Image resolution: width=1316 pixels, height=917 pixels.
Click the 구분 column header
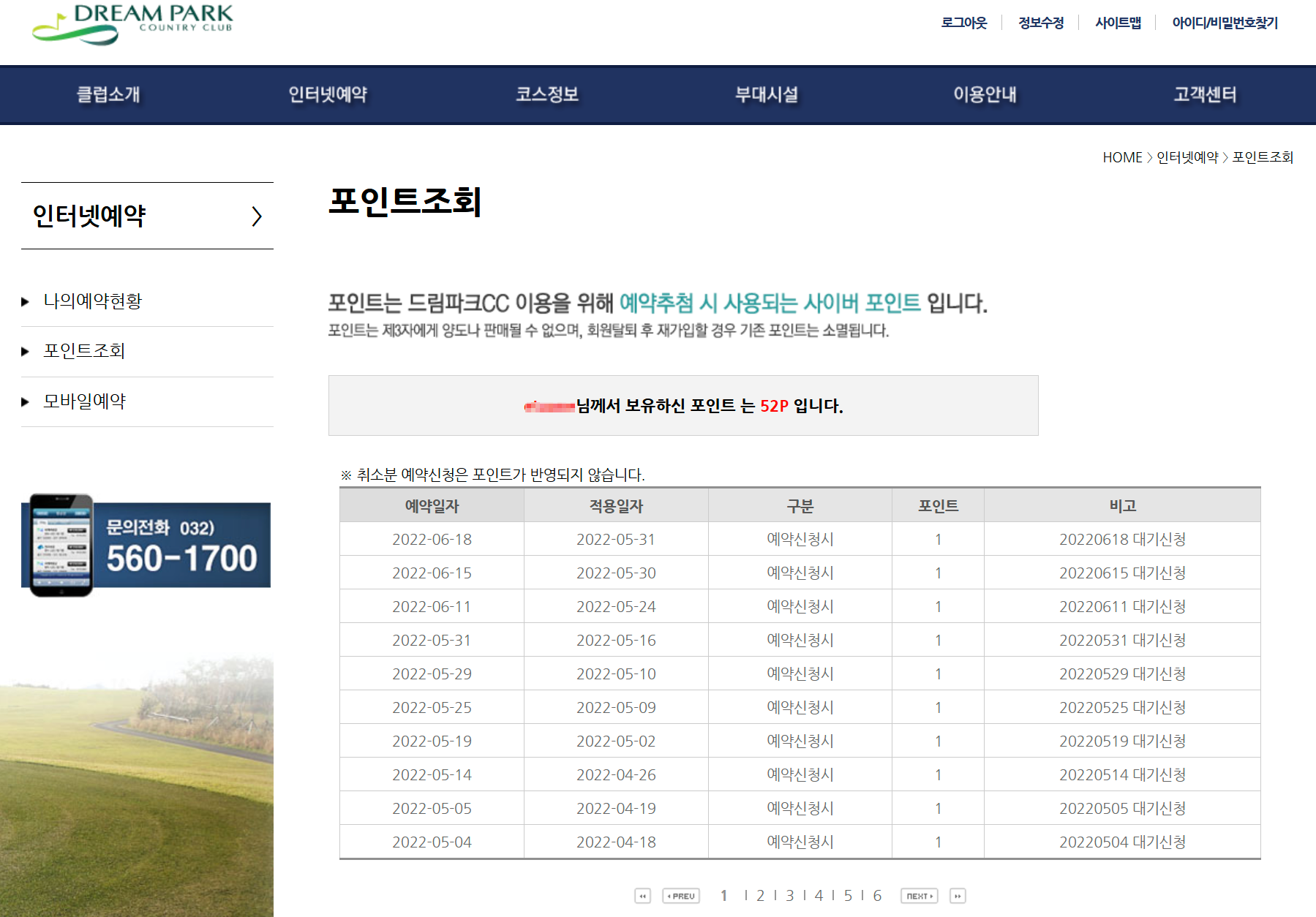[x=800, y=505]
